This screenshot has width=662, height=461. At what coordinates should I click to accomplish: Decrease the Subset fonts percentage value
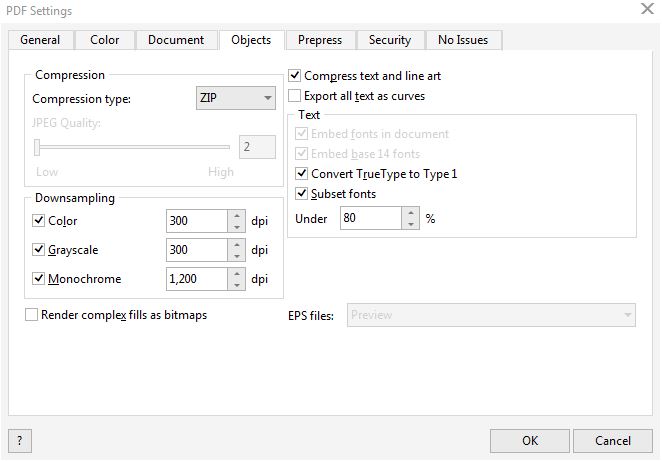click(410, 224)
